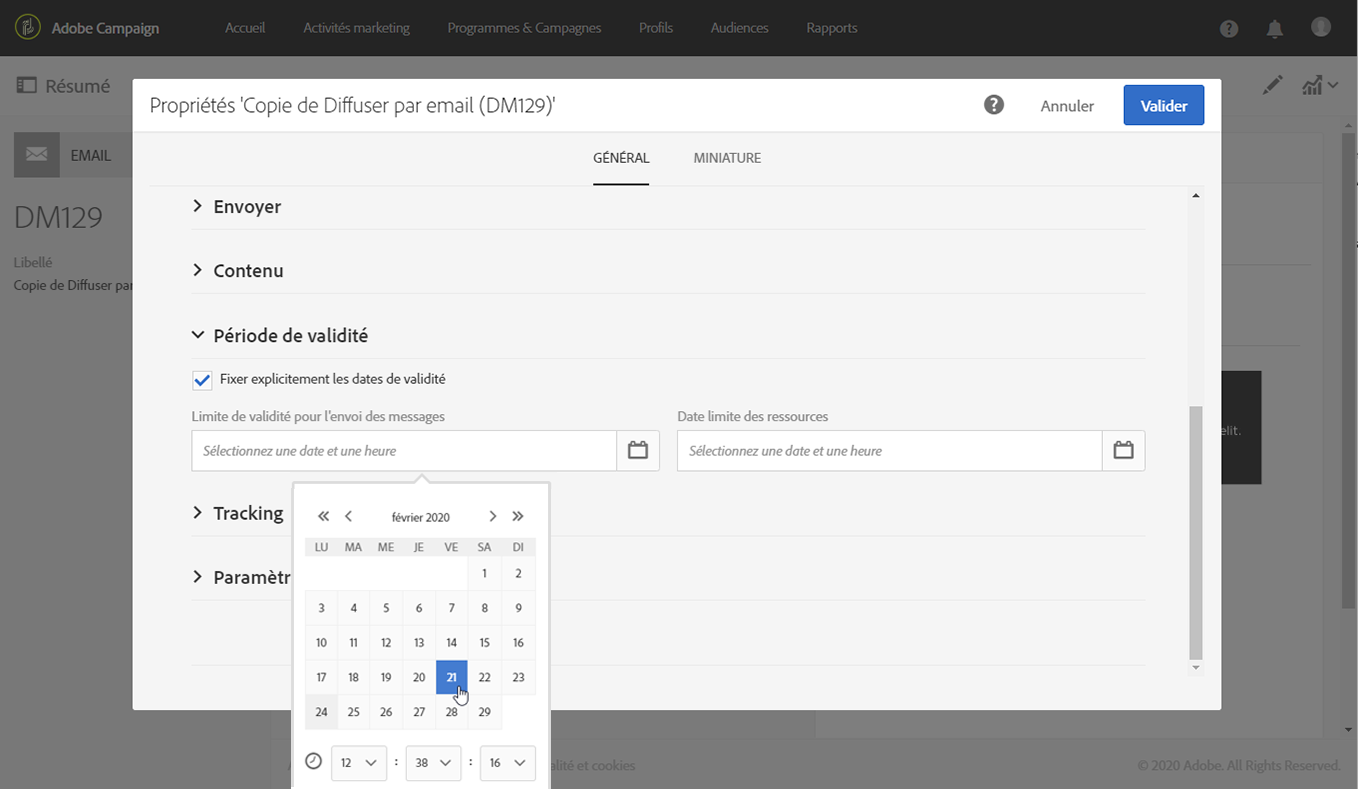The height and width of the screenshot is (789, 1358).
Task: Click the Résumé panel icon
Action: point(26,86)
